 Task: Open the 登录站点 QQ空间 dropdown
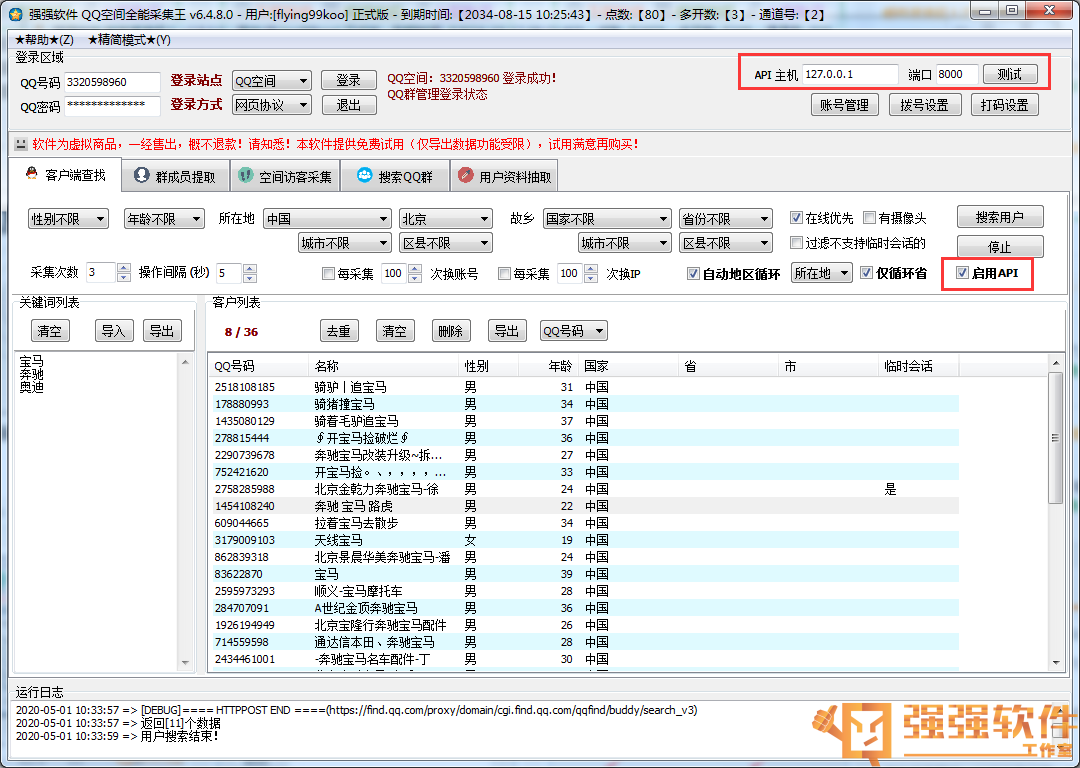click(271, 81)
